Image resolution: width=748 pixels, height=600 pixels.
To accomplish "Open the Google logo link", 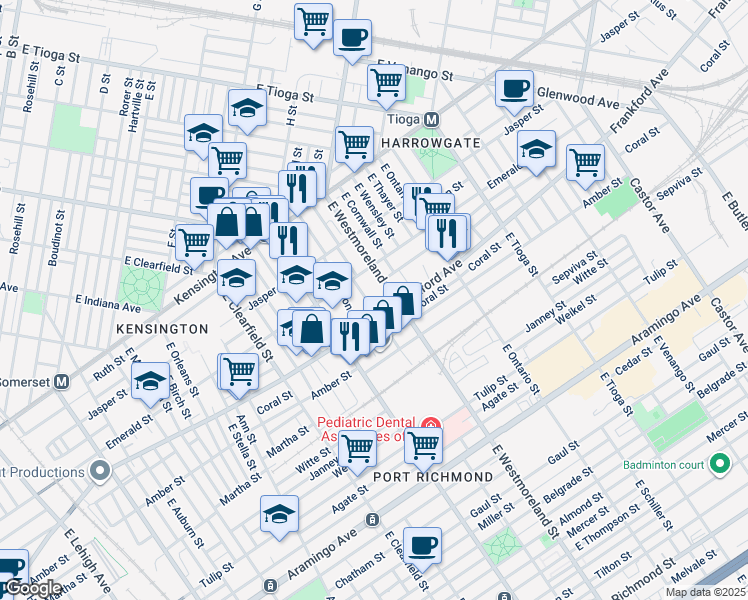I will [x=33, y=588].
